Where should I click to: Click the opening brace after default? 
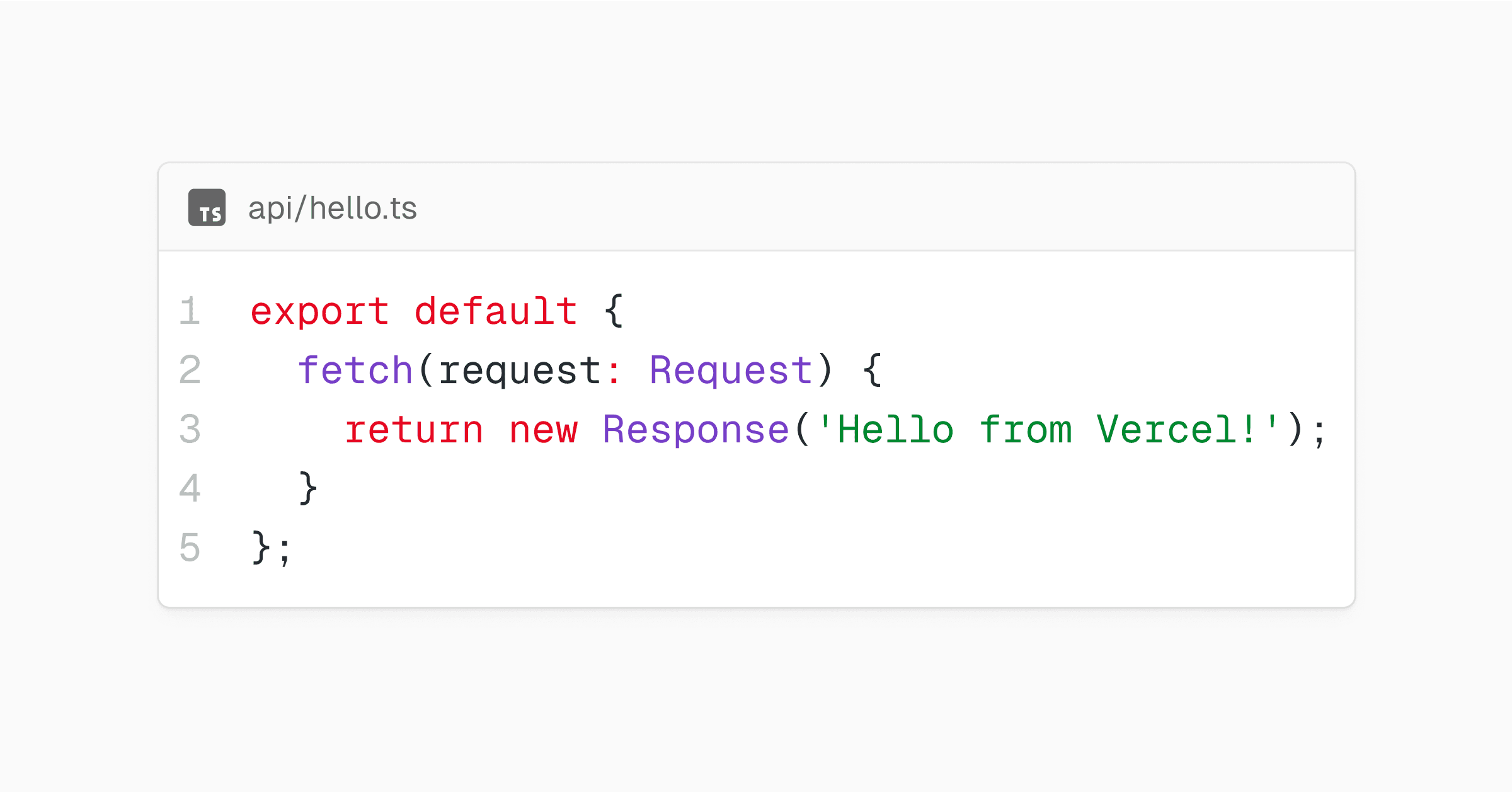tap(614, 311)
